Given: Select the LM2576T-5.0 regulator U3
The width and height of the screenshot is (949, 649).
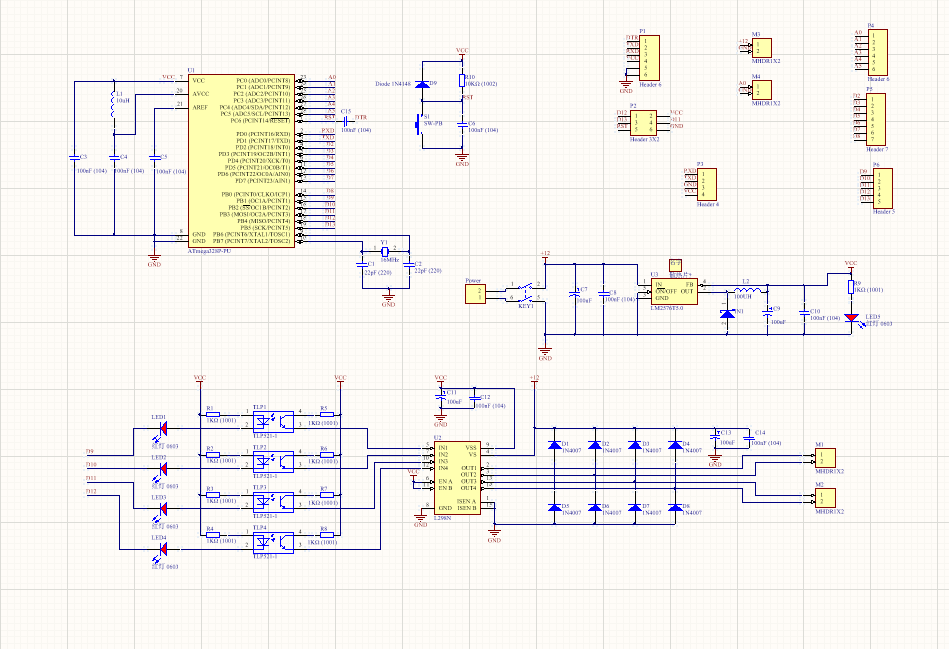Looking at the screenshot, I should [674, 291].
